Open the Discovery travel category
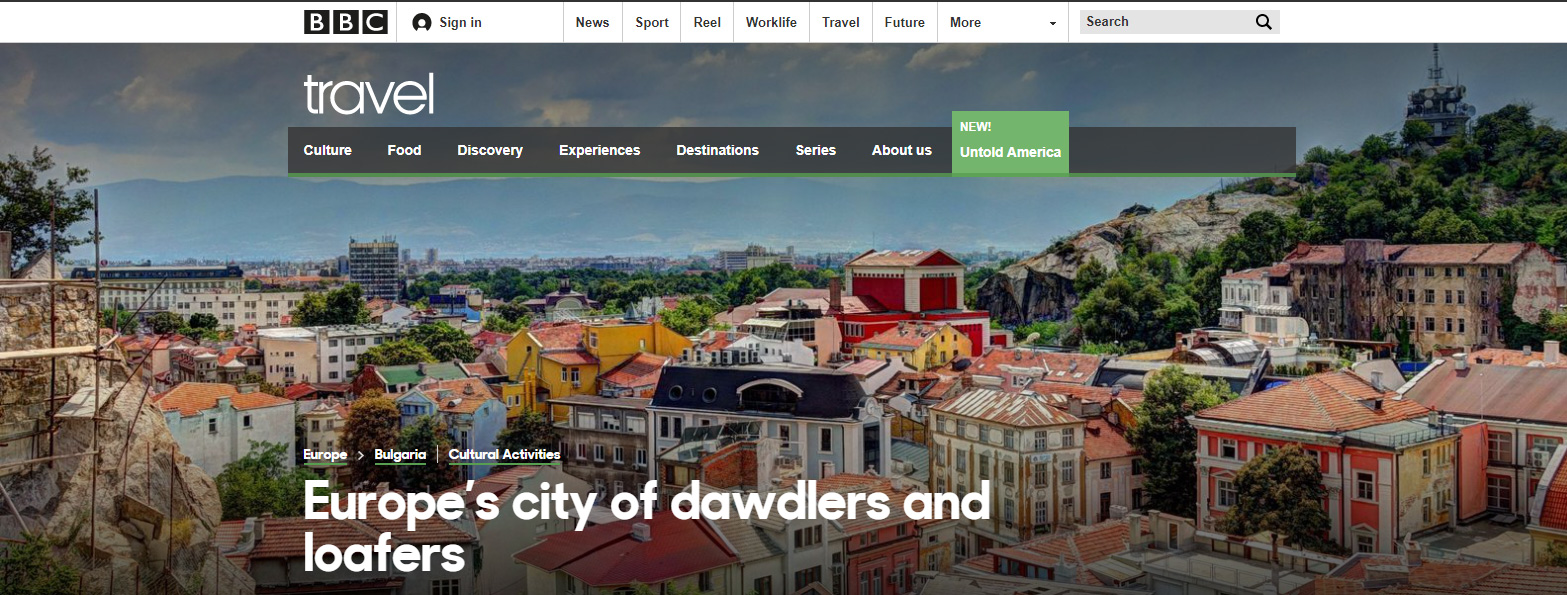 [x=490, y=150]
